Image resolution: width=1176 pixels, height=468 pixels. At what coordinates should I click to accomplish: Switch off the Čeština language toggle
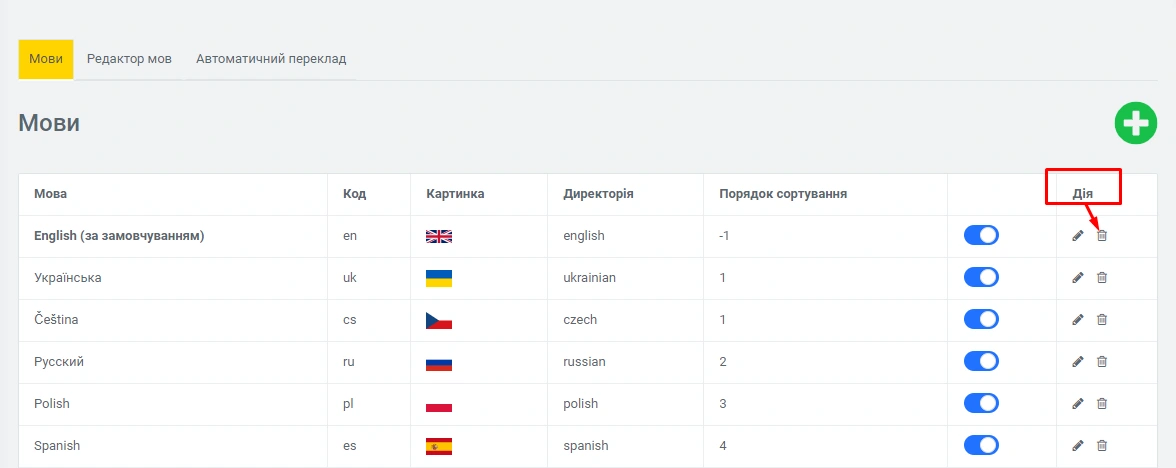point(981,320)
